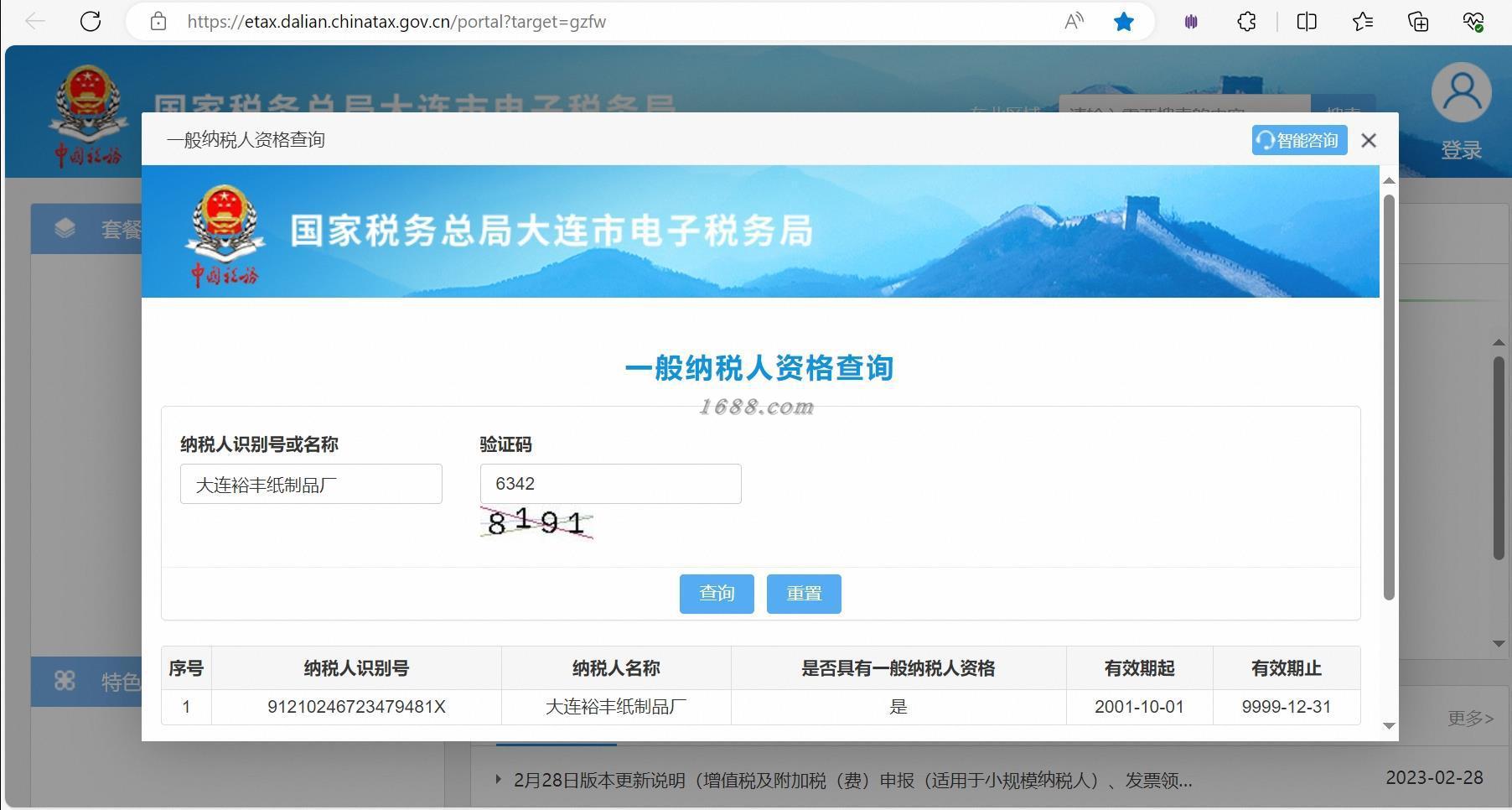Screen dimensions: 1512x810
Task: Close the 一般纳税人资格查询 dialog
Action: pyautogui.click(x=1369, y=140)
